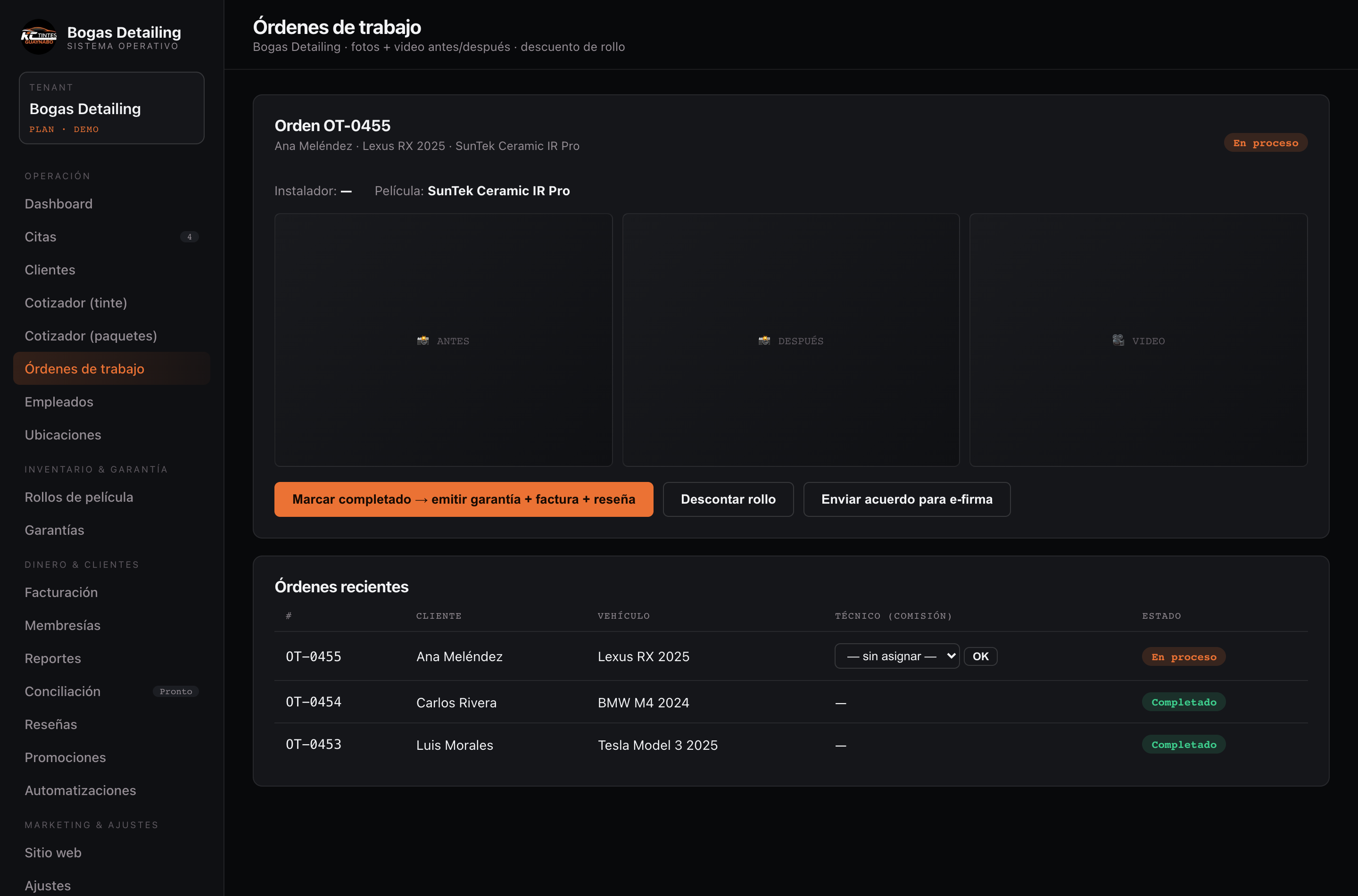1358x896 pixels.
Task: Open the Garantías page
Action: click(111, 530)
